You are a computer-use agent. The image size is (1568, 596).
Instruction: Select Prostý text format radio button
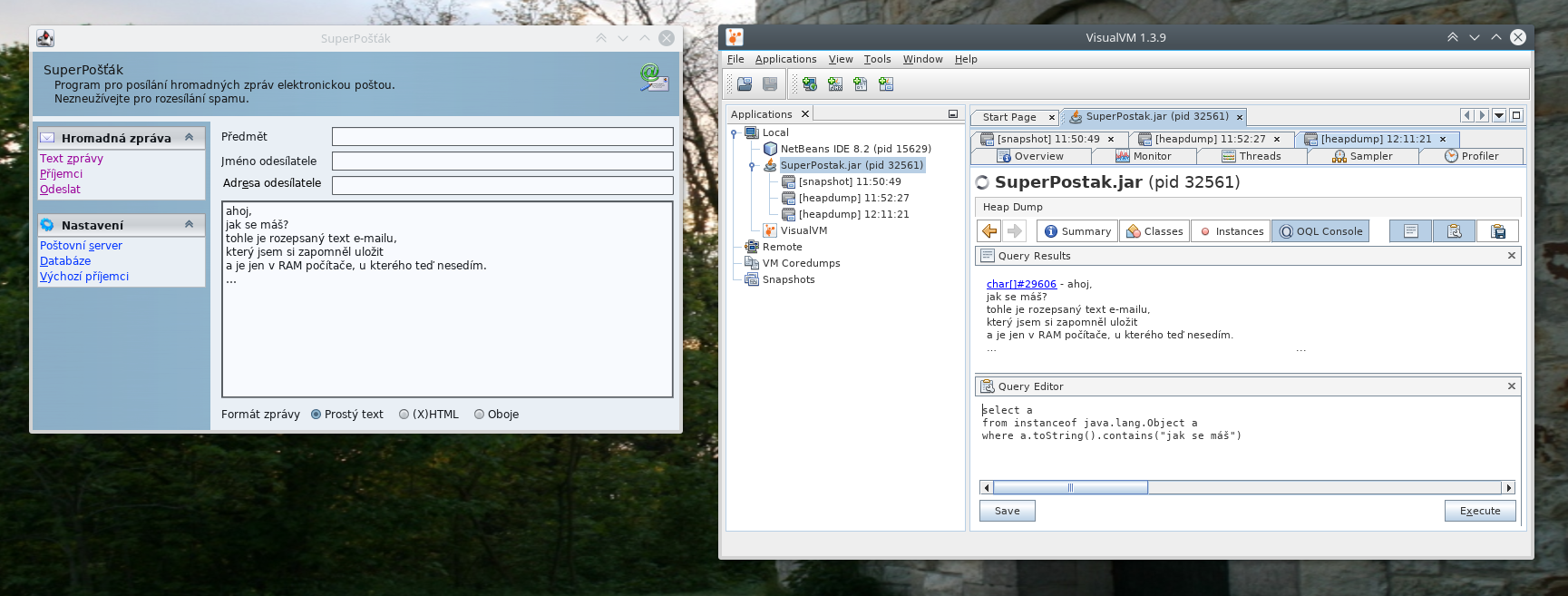(317, 415)
